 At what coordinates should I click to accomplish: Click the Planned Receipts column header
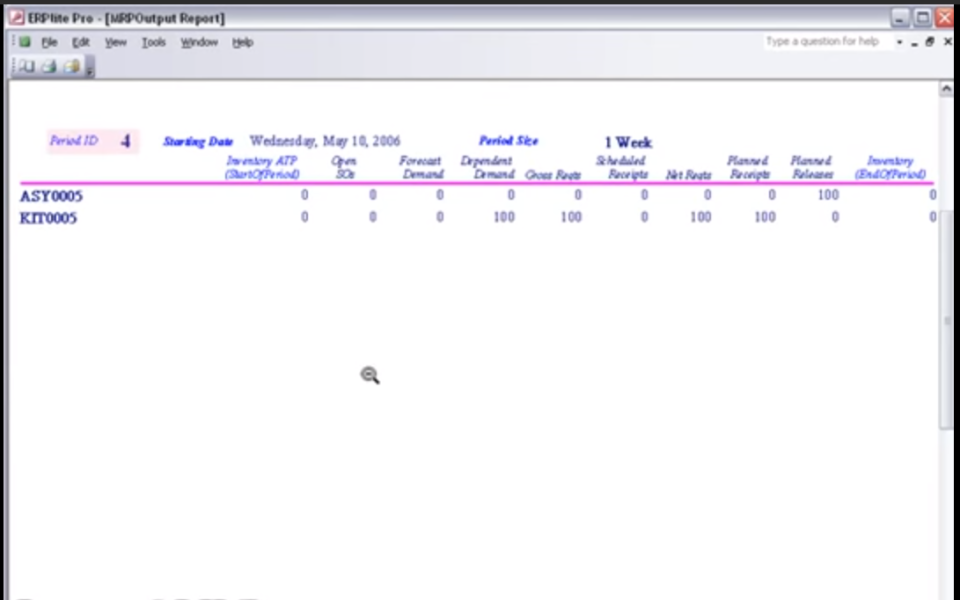[748, 168]
